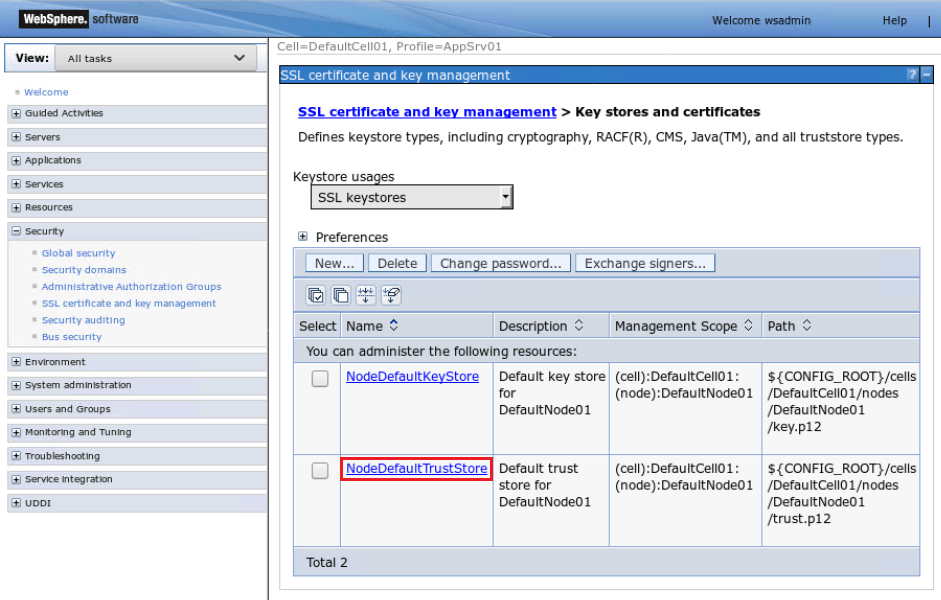Image resolution: width=941 pixels, height=600 pixels.
Task: Click 'Welcome wsadmin' header text
Action: [x=761, y=20]
